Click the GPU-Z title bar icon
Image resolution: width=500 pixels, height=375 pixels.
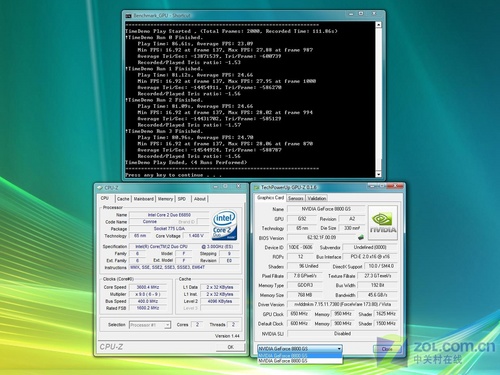[x=257, y=188]
